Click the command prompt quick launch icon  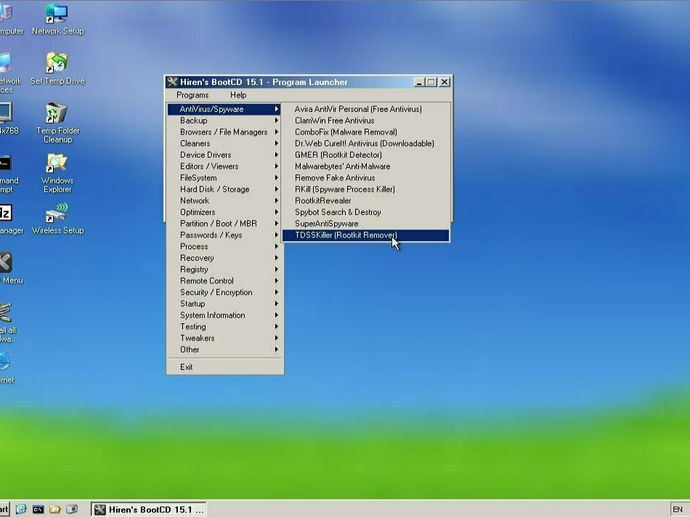38,509
